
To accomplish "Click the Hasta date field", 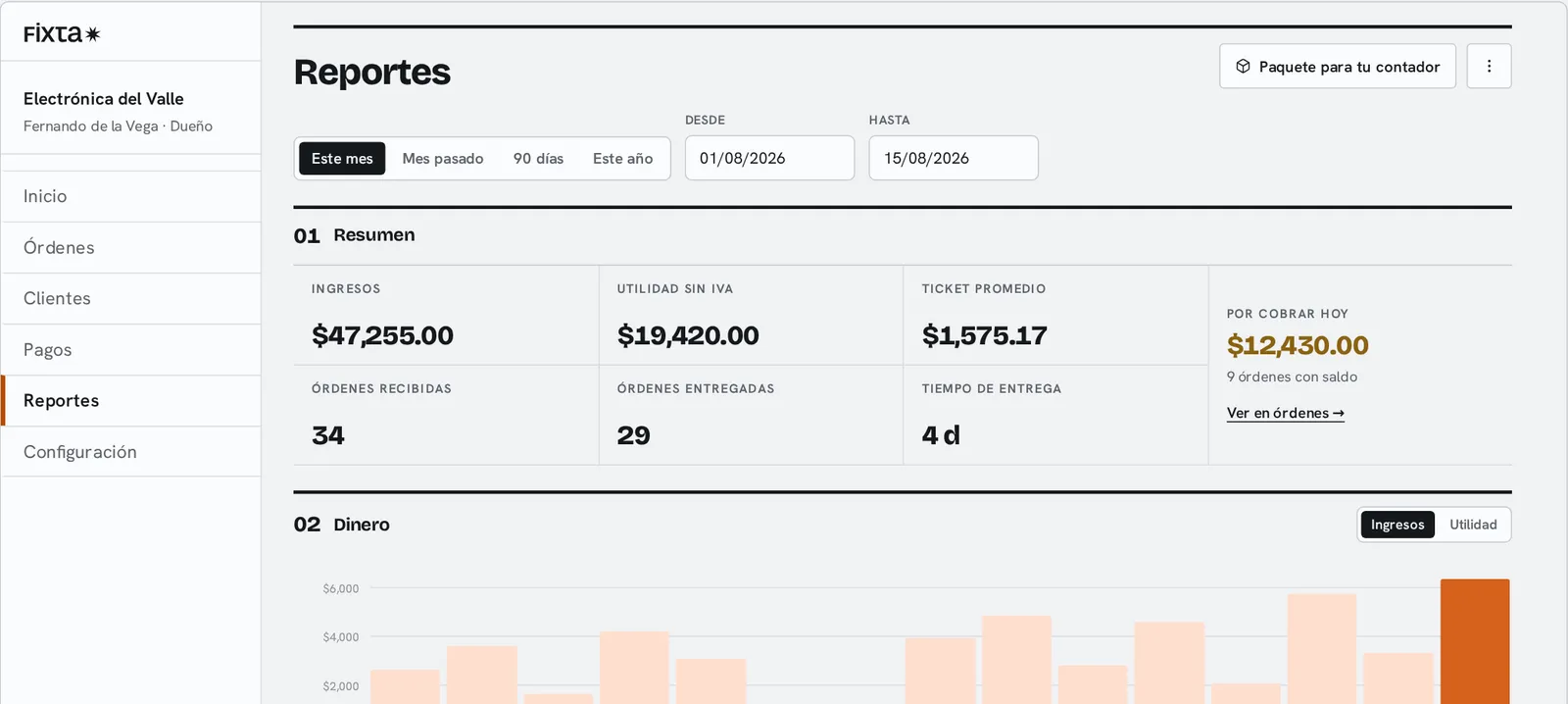I will coord(954,158).
